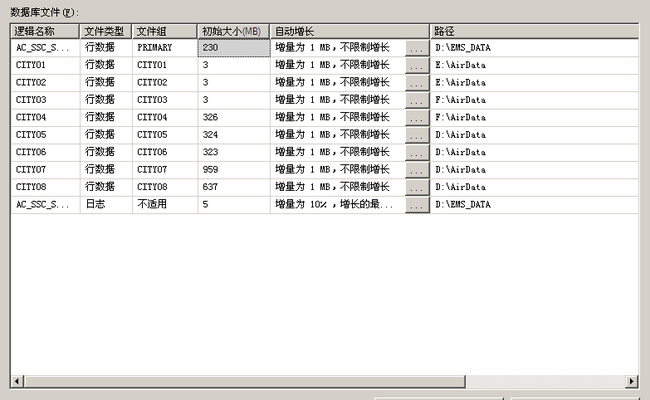The height and width of the screenshot is (400, 650).
Task: Click the 文件组 column header
Action: click(165, 32)
